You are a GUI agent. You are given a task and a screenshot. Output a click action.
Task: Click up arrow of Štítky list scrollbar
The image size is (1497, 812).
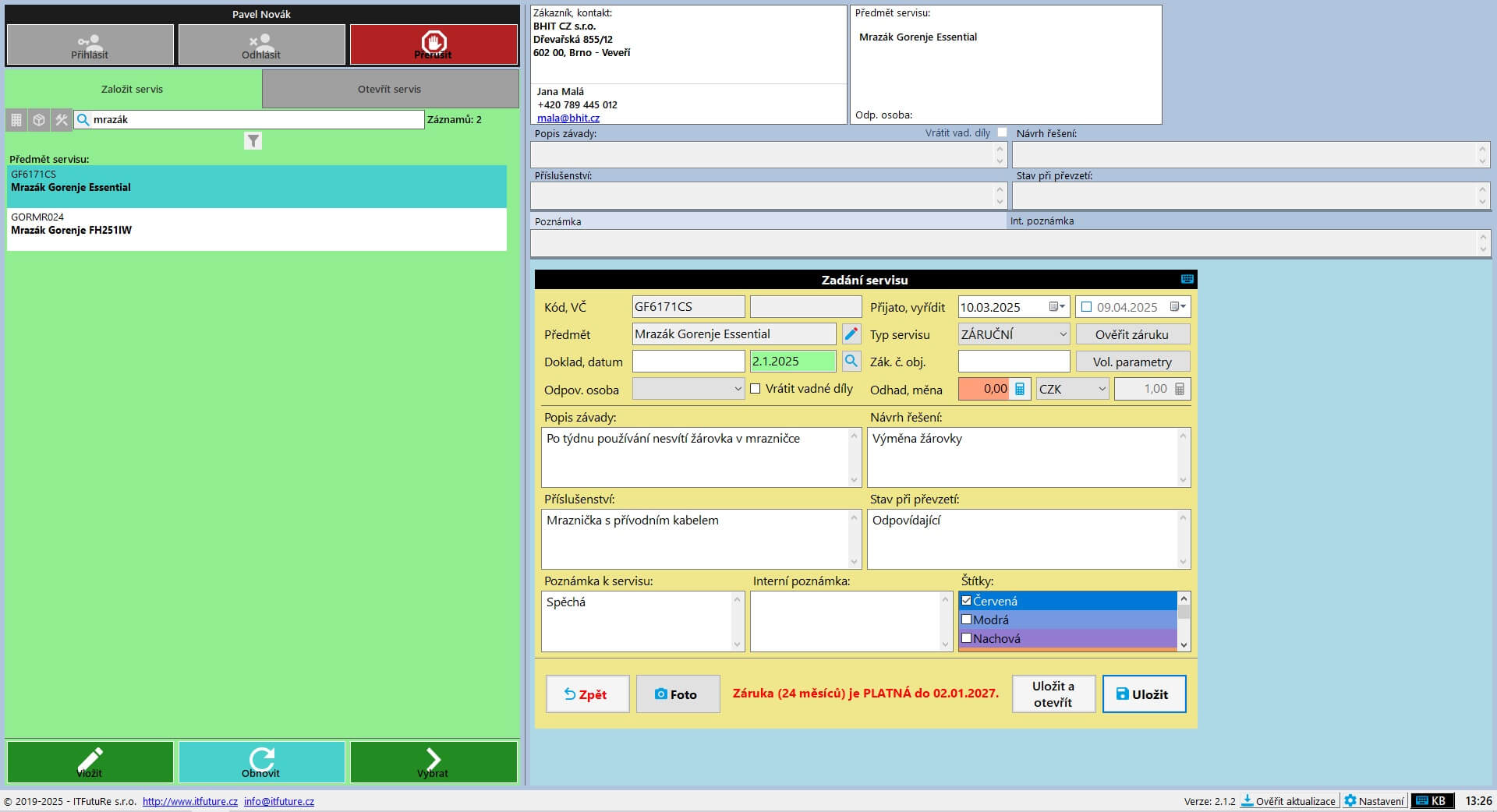tap(1184, 598)
